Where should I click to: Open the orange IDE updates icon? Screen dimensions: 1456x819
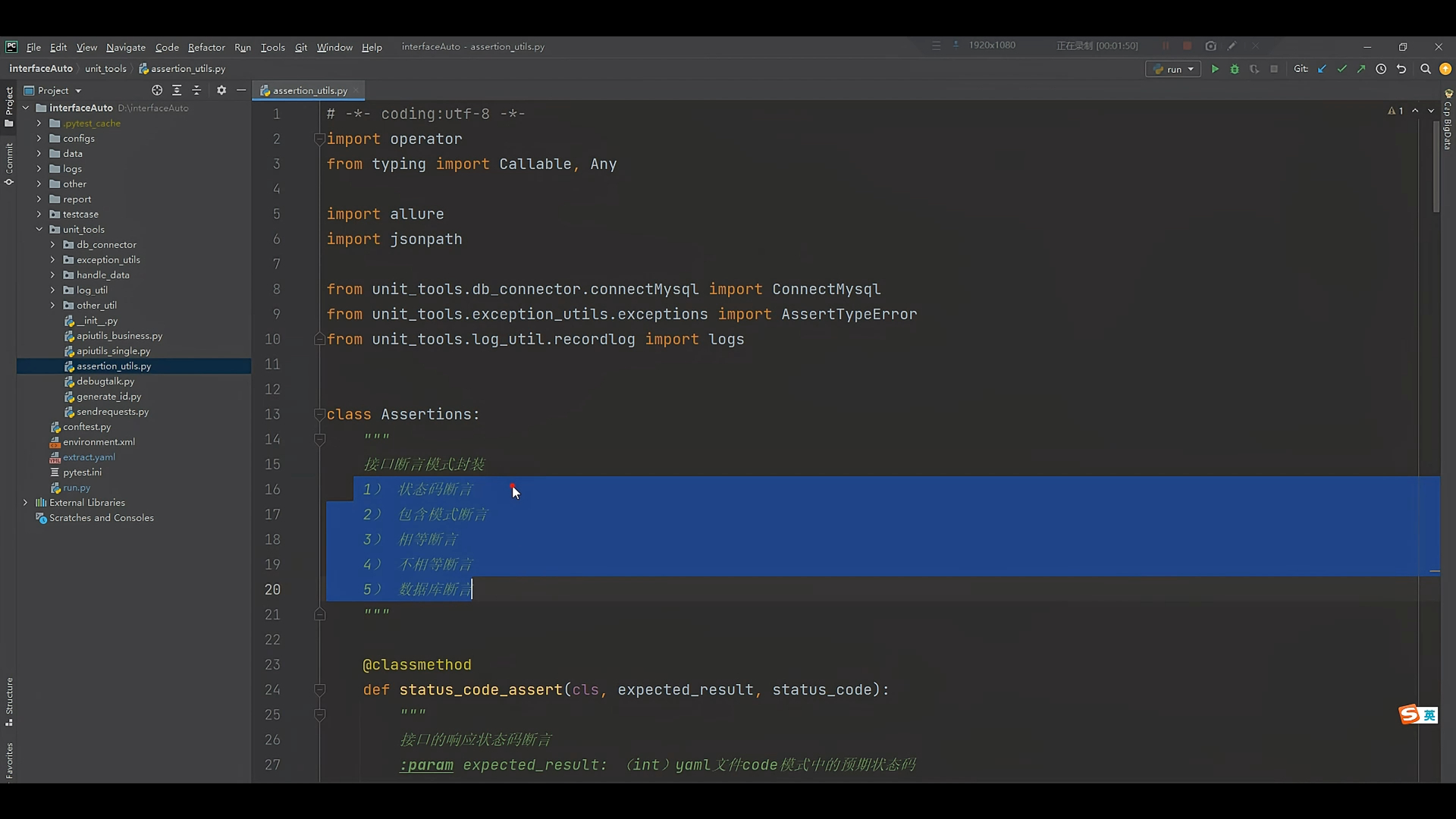tap(1445, 69)
